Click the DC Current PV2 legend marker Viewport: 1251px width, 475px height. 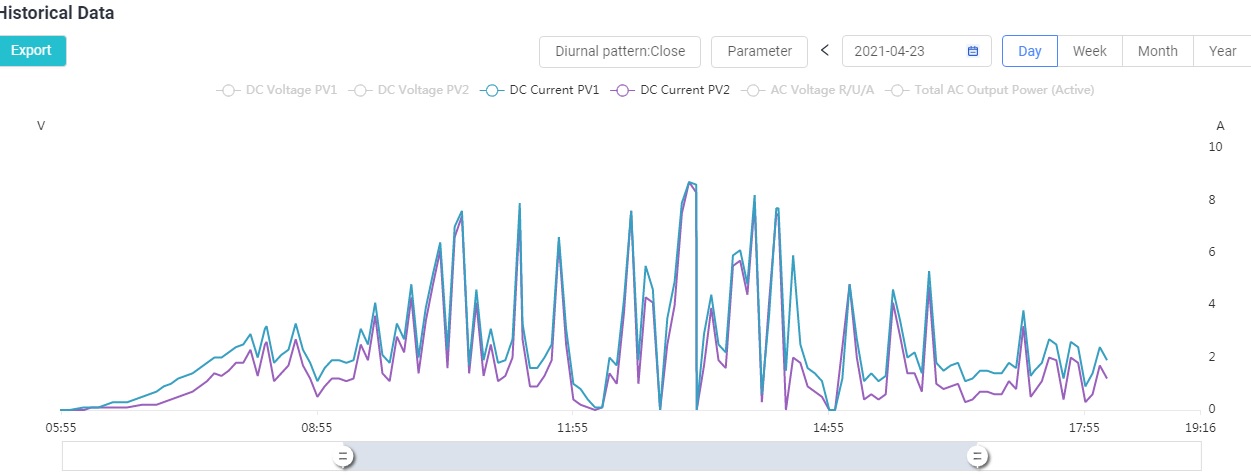pos(623,90)
